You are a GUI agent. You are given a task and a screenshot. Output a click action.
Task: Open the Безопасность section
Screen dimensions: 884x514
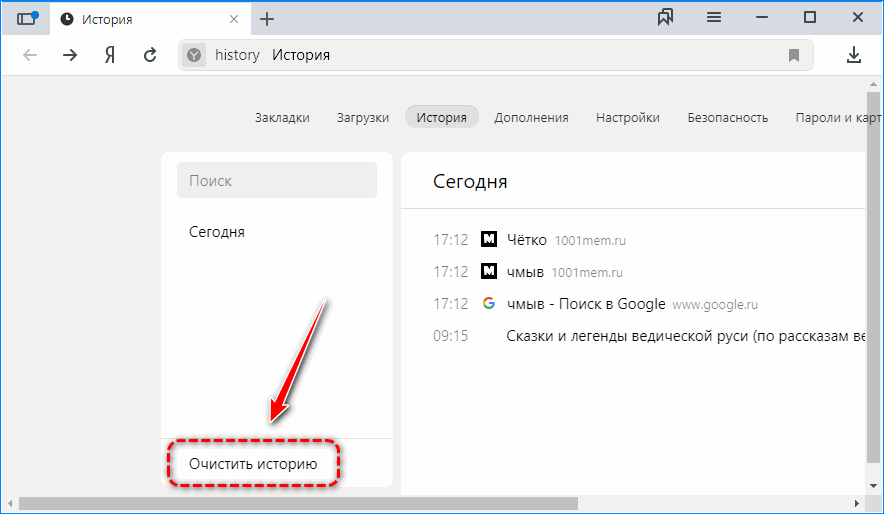tap(727, 117)
